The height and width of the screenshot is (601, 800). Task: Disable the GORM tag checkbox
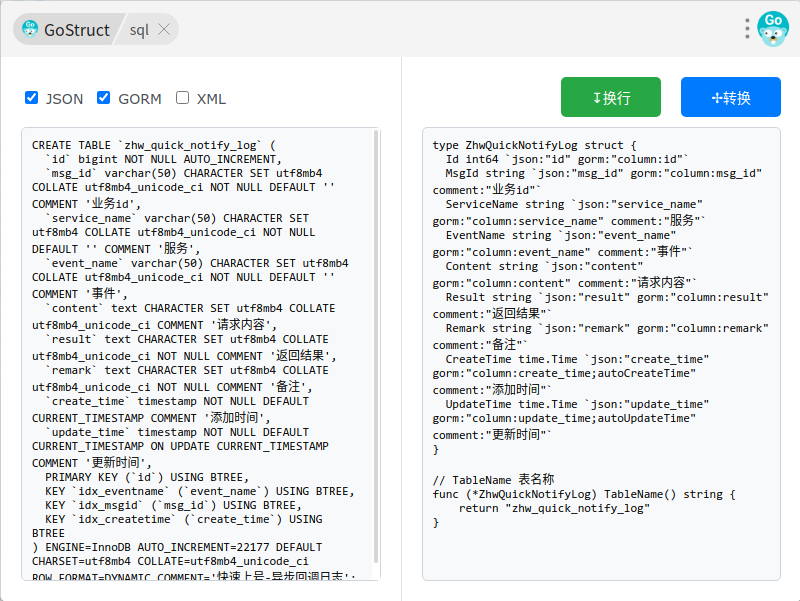[103, 98]
